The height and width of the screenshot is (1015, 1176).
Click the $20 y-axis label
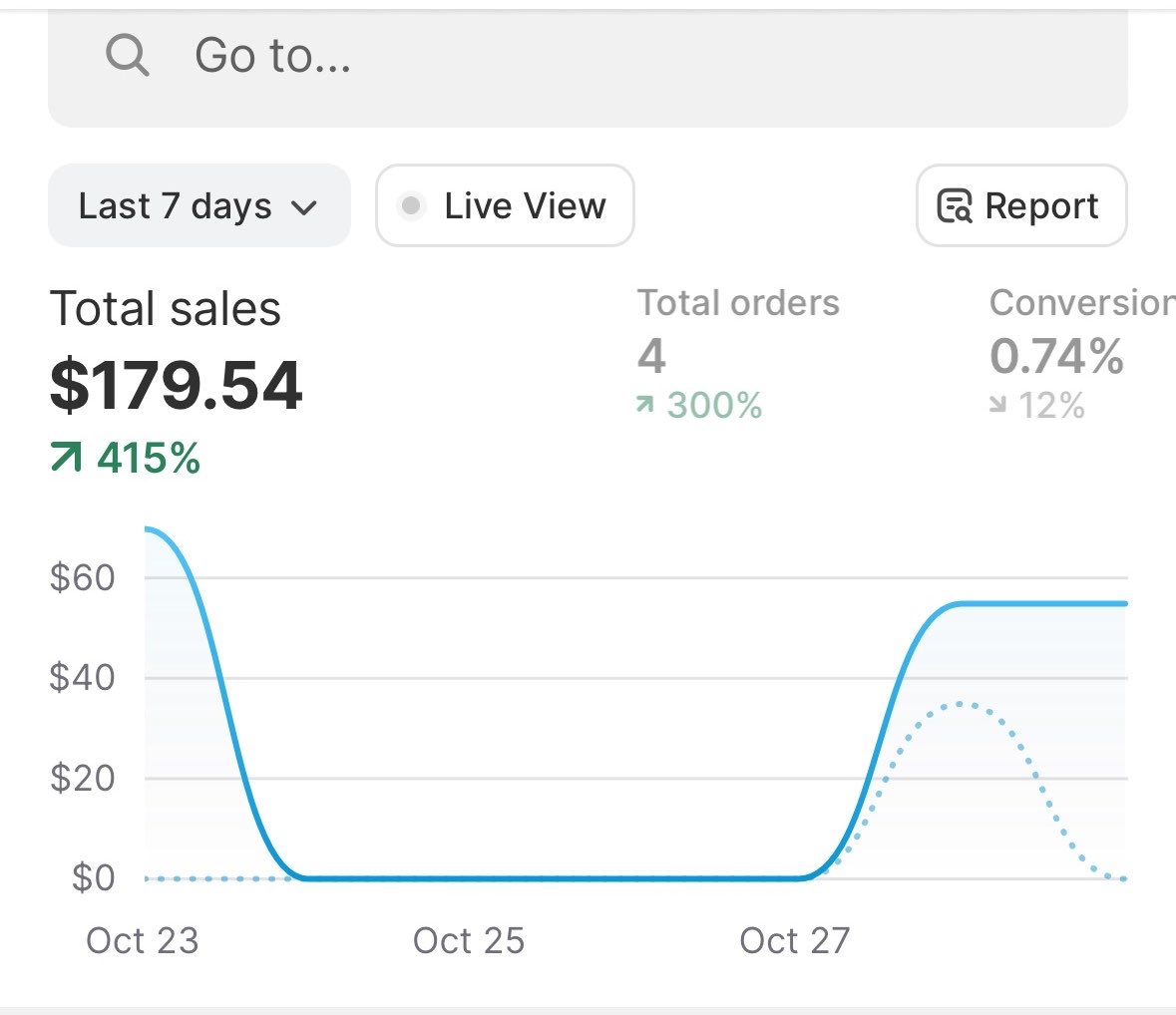pos(83,778)
